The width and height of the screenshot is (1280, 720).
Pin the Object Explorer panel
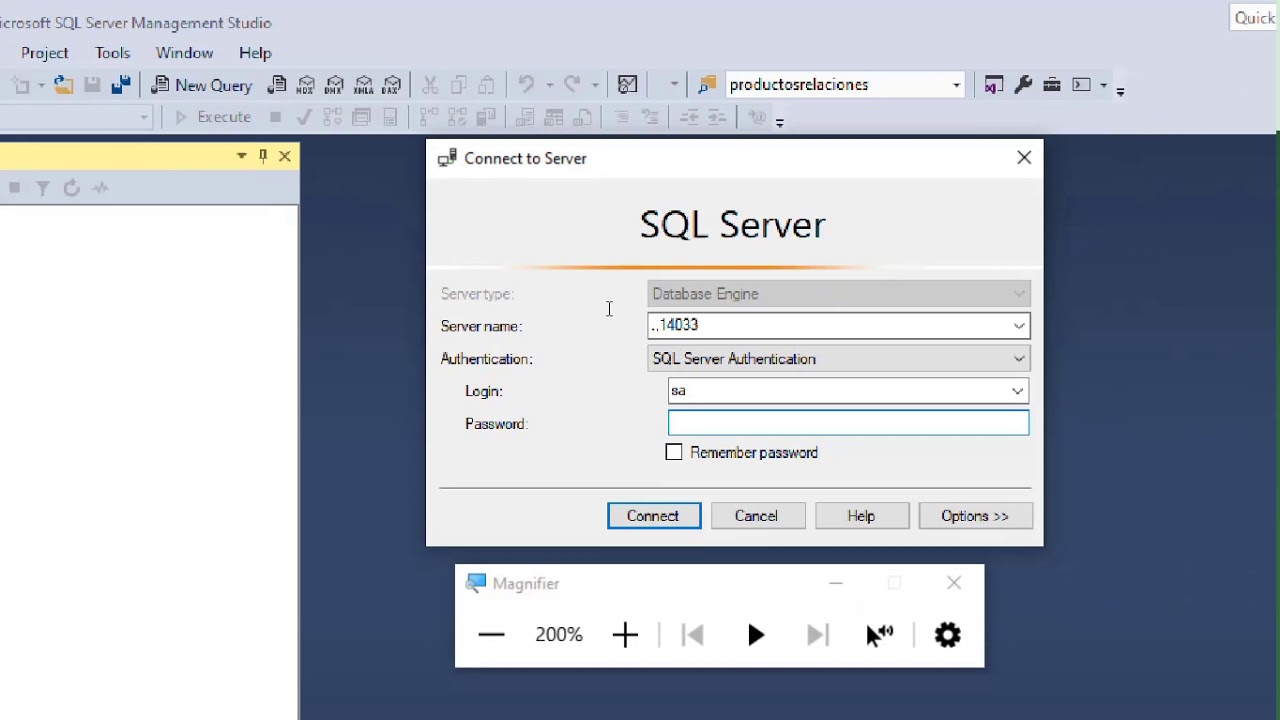click(x=263, y=156)
